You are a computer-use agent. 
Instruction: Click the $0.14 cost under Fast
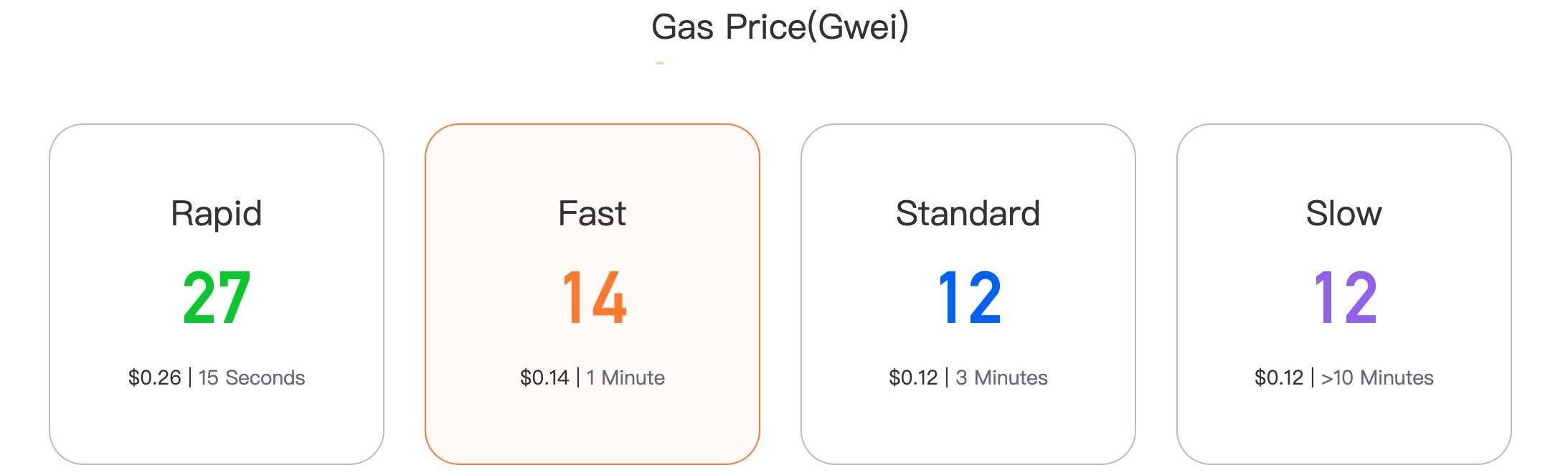pos(544,377)
